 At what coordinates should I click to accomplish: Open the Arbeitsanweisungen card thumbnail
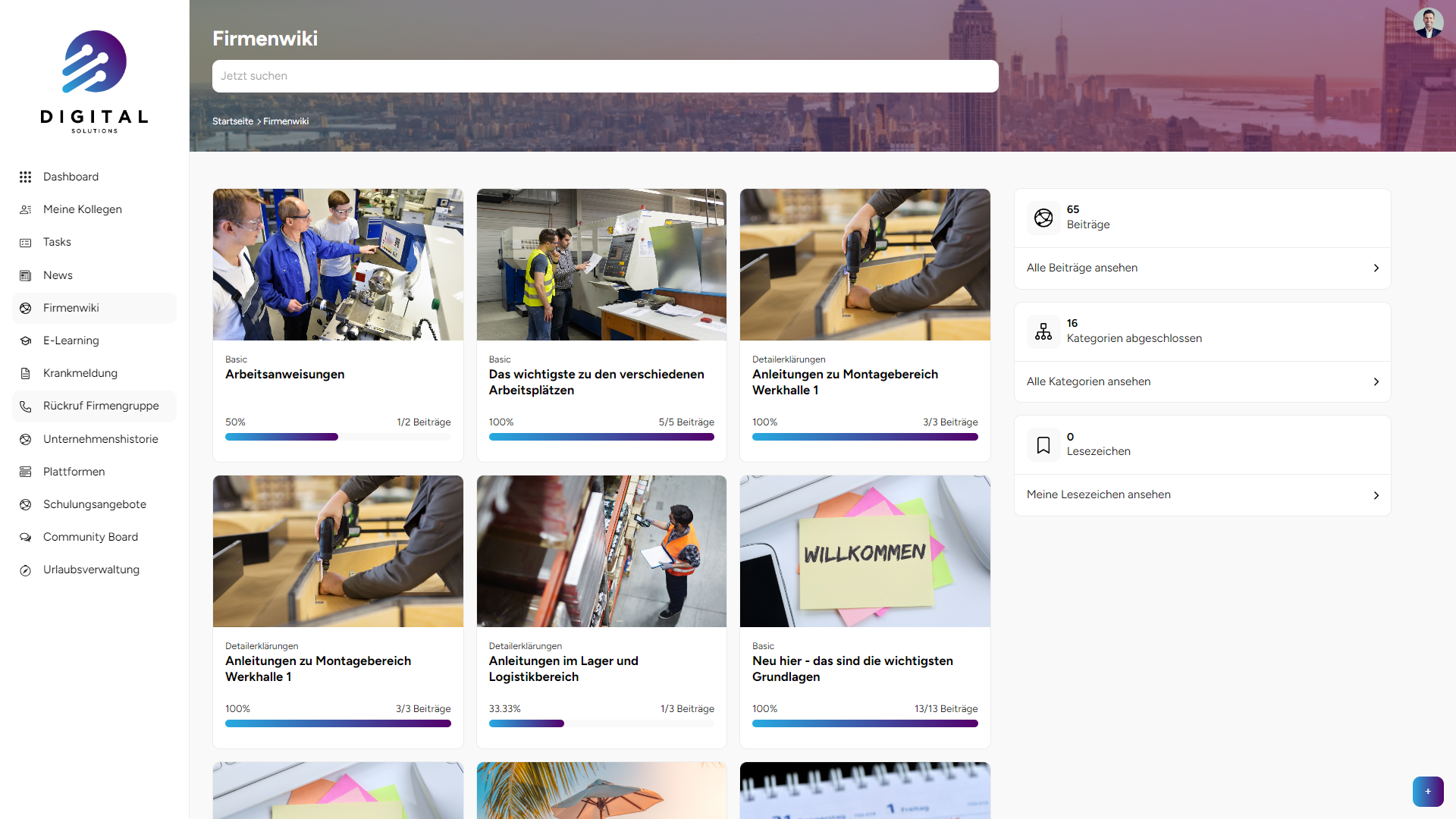338,265
